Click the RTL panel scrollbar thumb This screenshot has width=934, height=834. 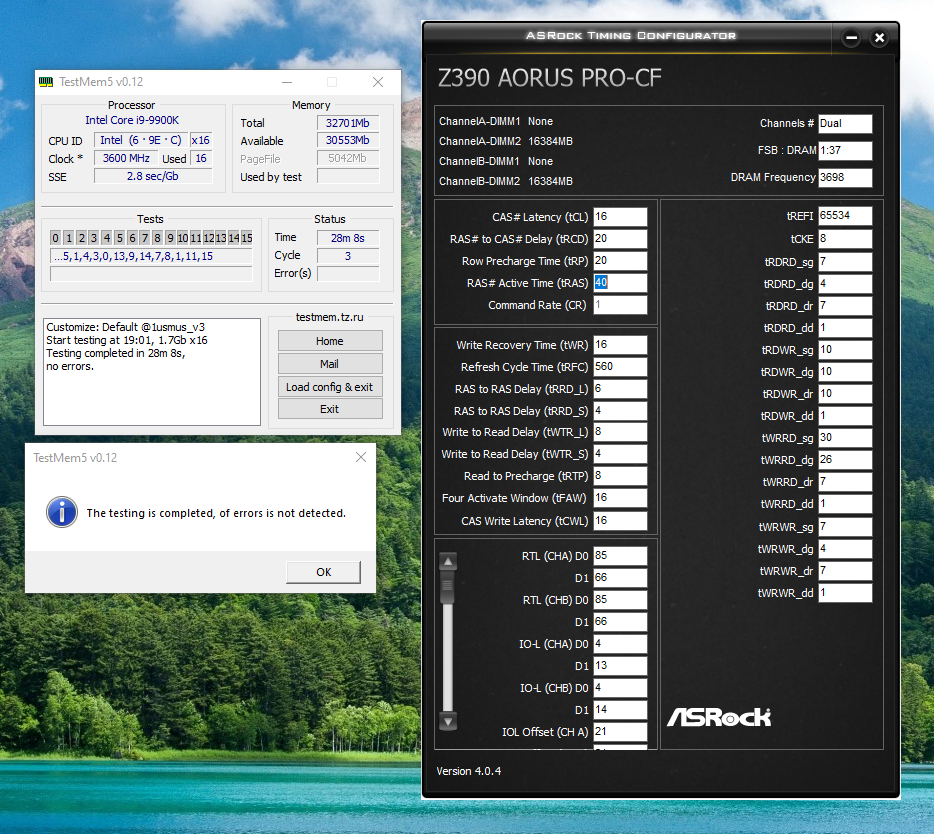click(x=448, y=587)
